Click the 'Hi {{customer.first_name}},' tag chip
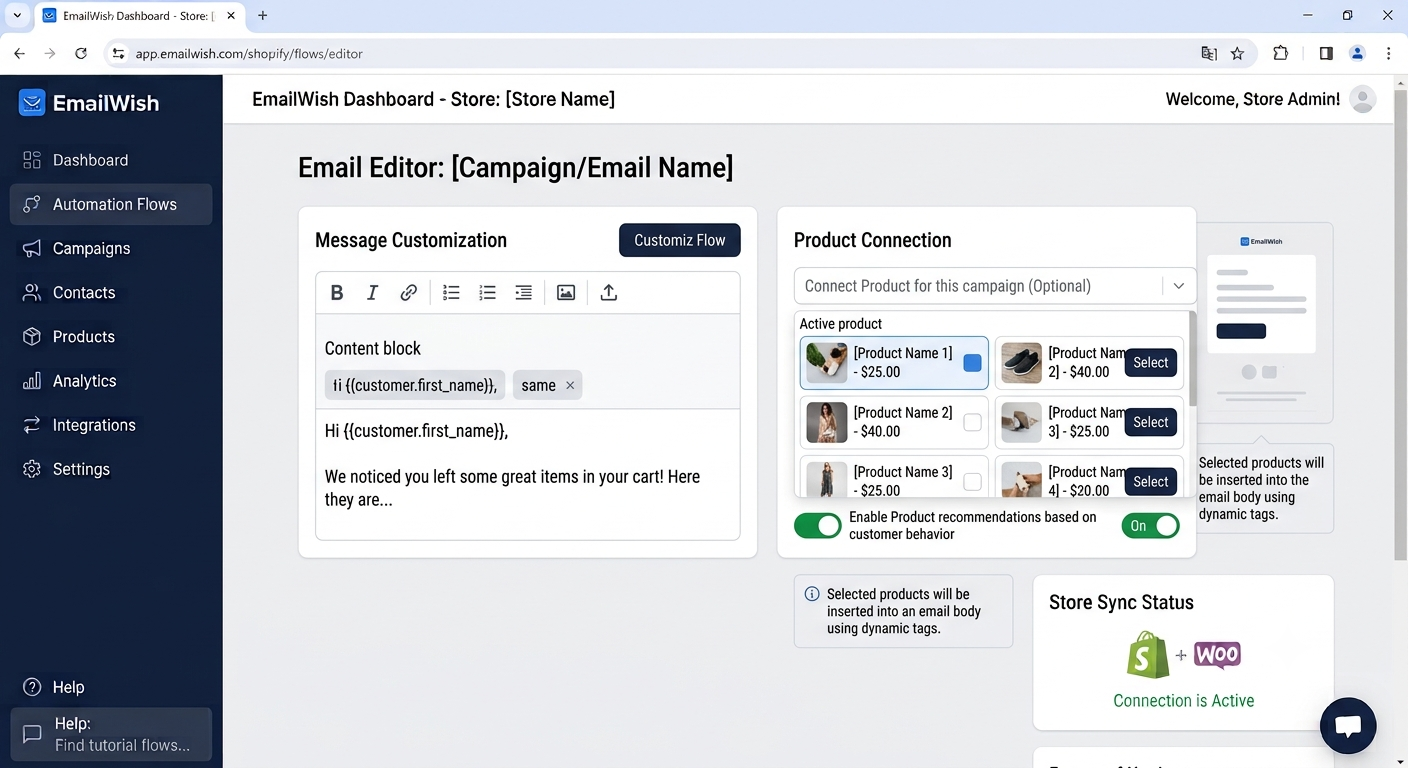Screen dimensions: 1408x768 (415, 386)
